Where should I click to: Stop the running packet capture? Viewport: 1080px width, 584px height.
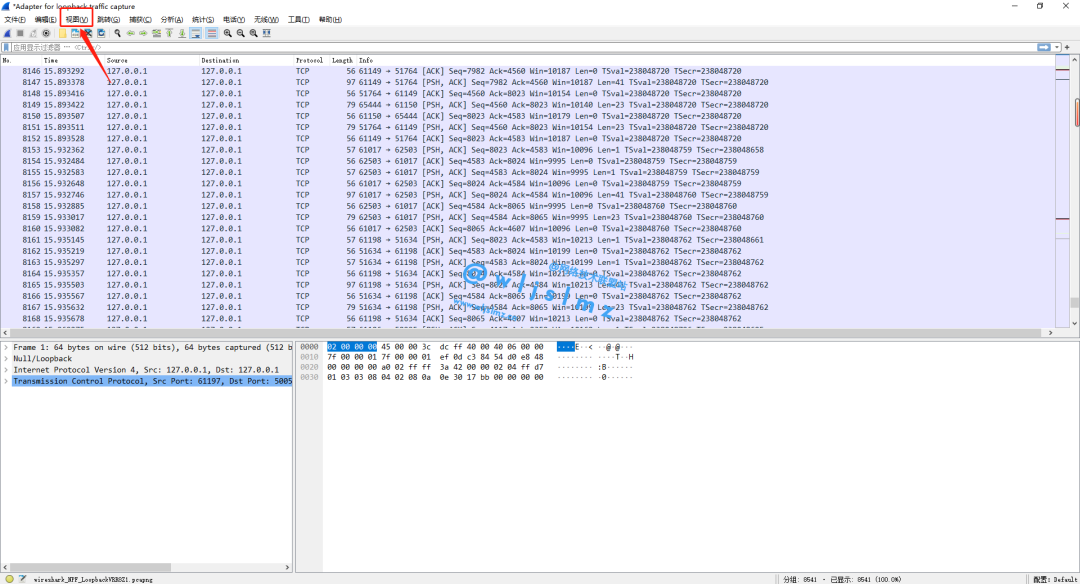(20, 33)
